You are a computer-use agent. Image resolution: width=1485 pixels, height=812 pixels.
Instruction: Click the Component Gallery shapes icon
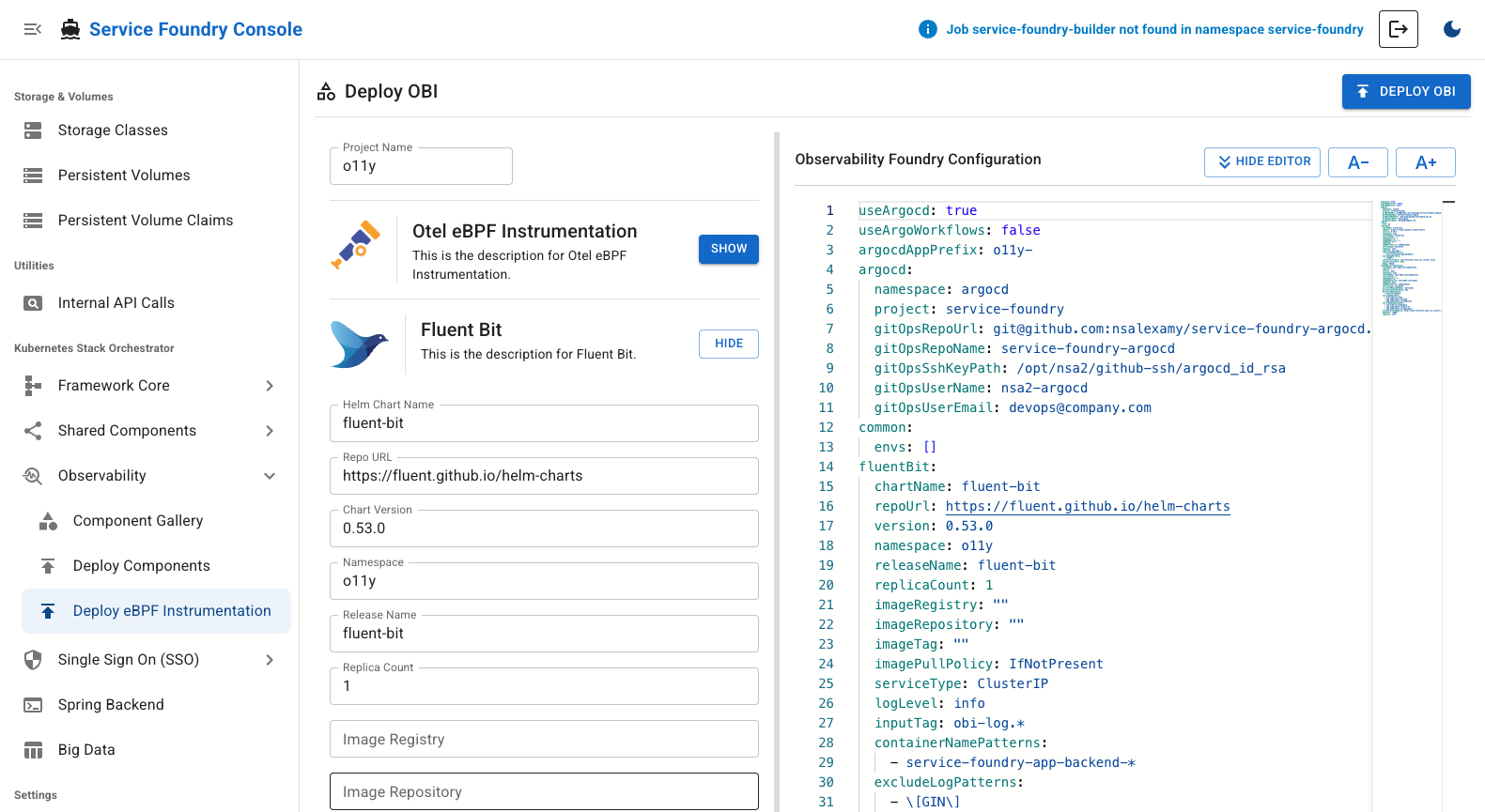pos(48,521)
